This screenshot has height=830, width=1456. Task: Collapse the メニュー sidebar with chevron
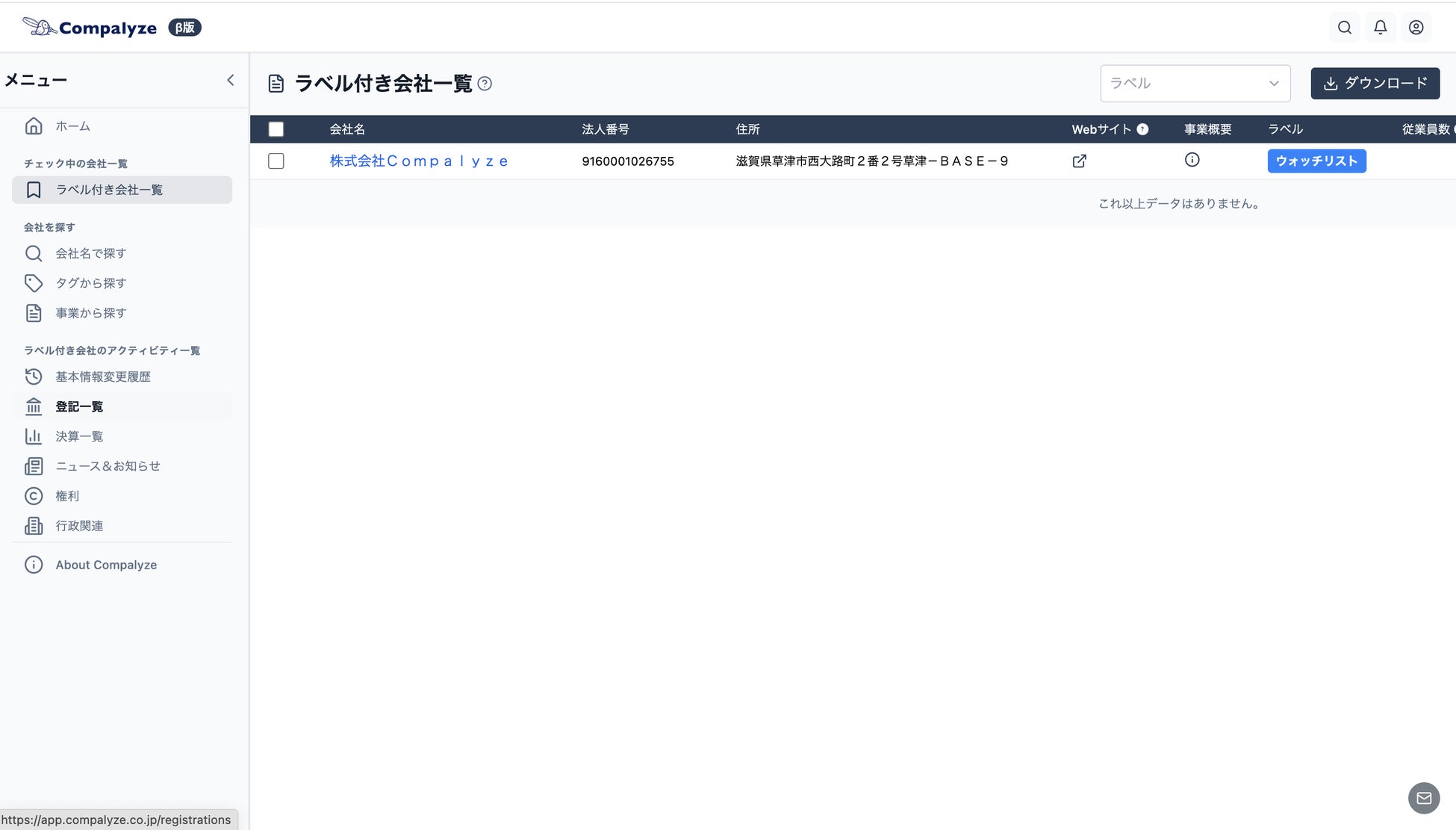(230, 80)
